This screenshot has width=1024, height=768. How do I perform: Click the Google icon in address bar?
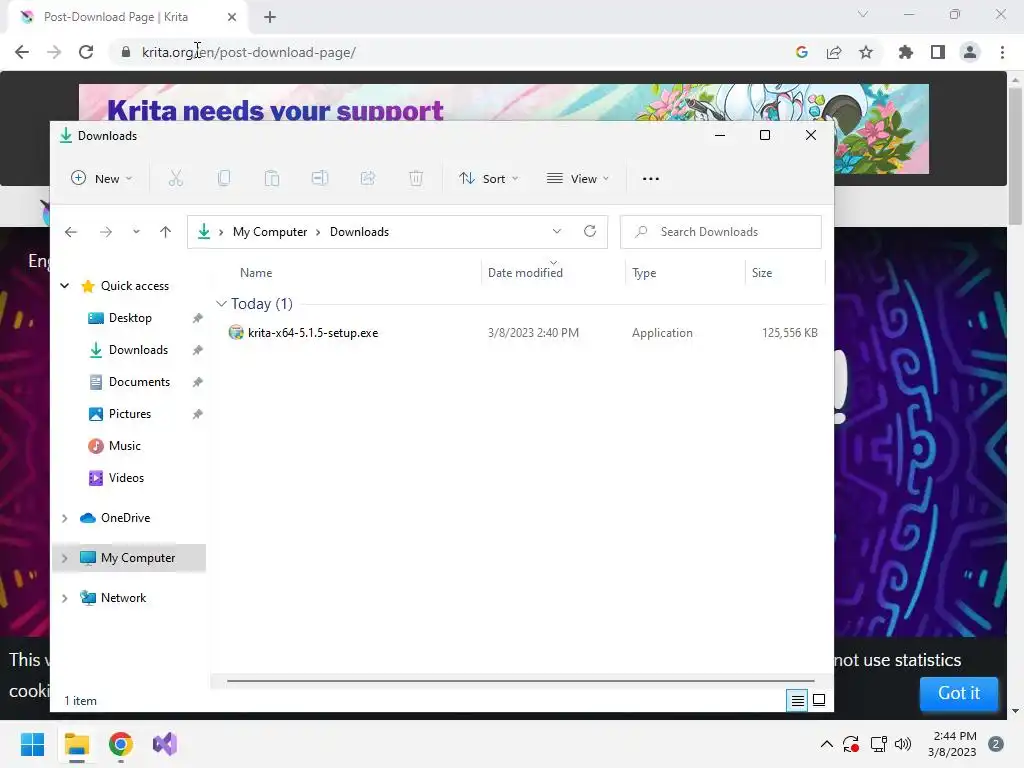click(802, 52)
